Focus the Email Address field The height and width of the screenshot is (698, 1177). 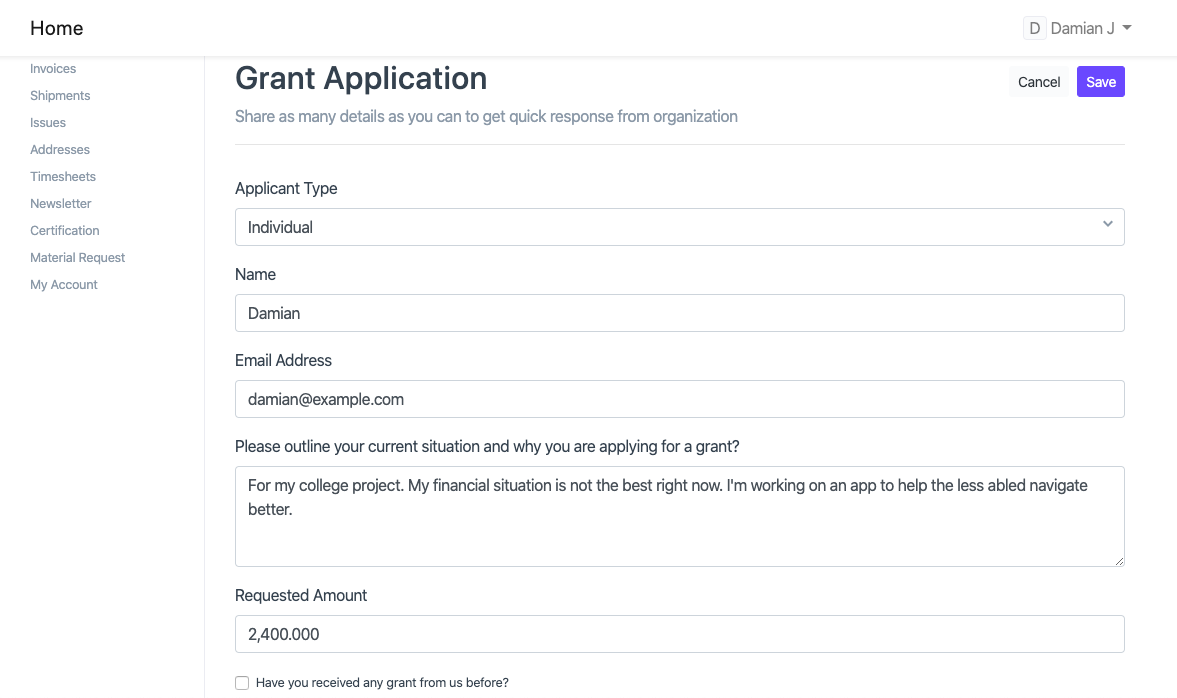pos(679,399)
